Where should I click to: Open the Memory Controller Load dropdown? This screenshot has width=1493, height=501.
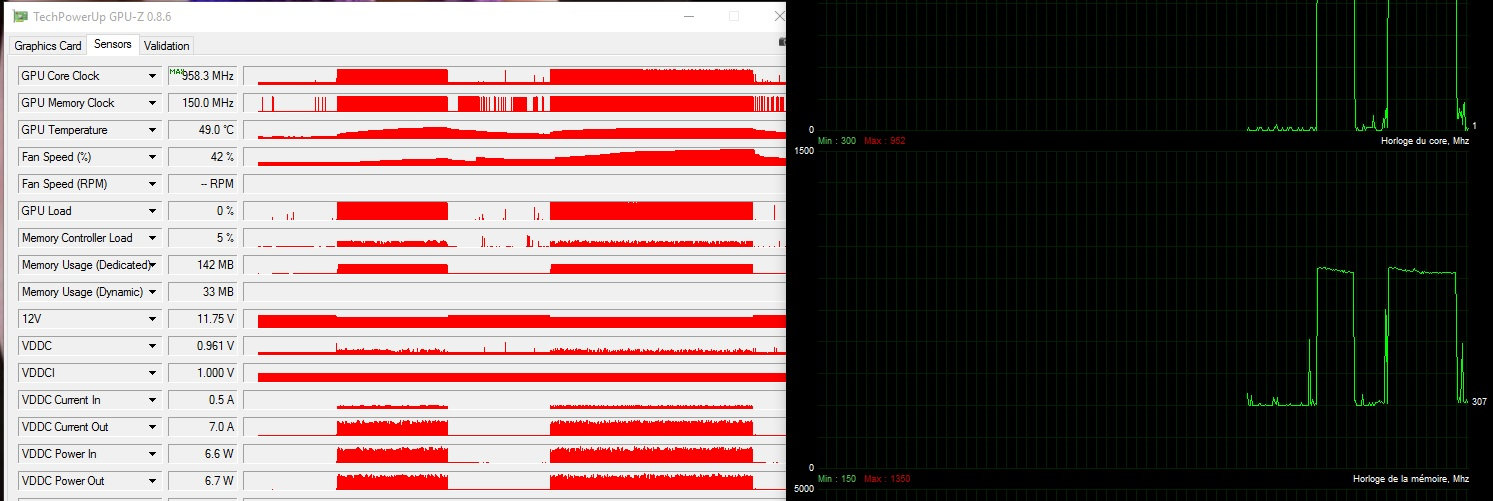153,238
